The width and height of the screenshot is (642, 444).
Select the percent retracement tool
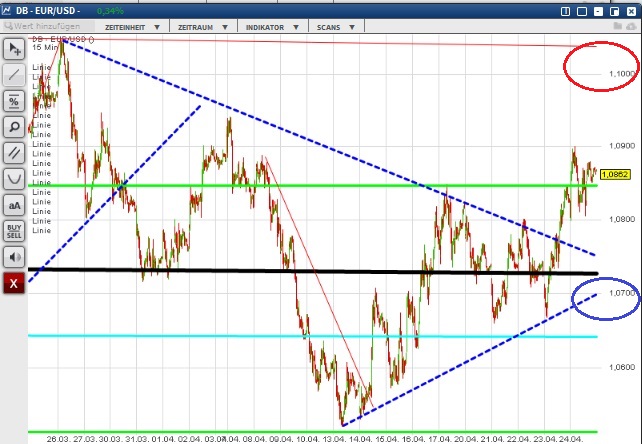tap(14, 101)
